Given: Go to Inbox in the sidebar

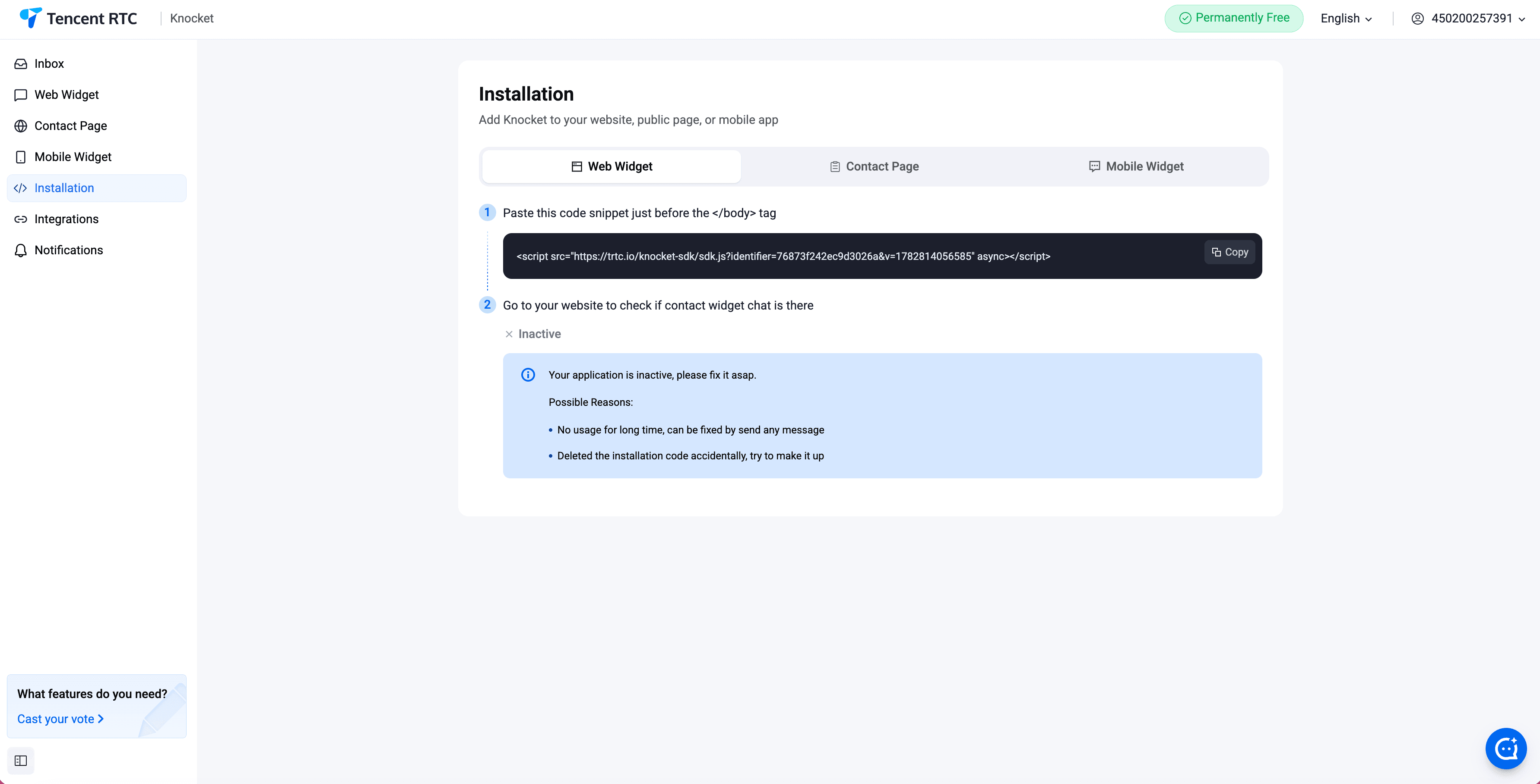Looking at the screenshot, I should pyautogui.click(x=96, y=64).
